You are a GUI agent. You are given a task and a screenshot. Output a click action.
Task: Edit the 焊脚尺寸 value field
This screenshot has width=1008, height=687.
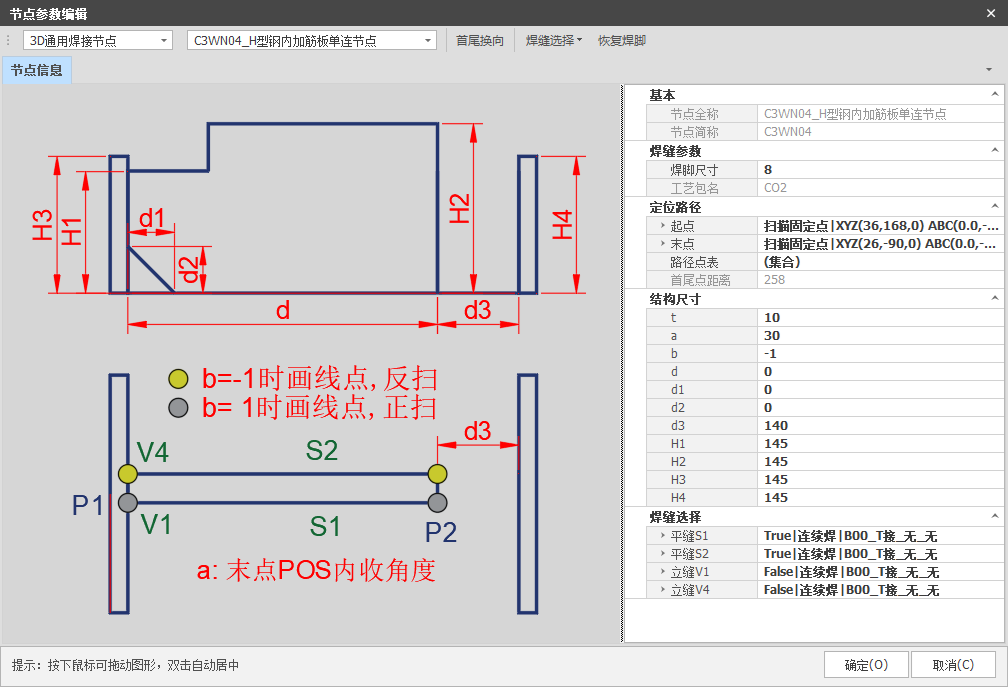(x=880, y=170)
